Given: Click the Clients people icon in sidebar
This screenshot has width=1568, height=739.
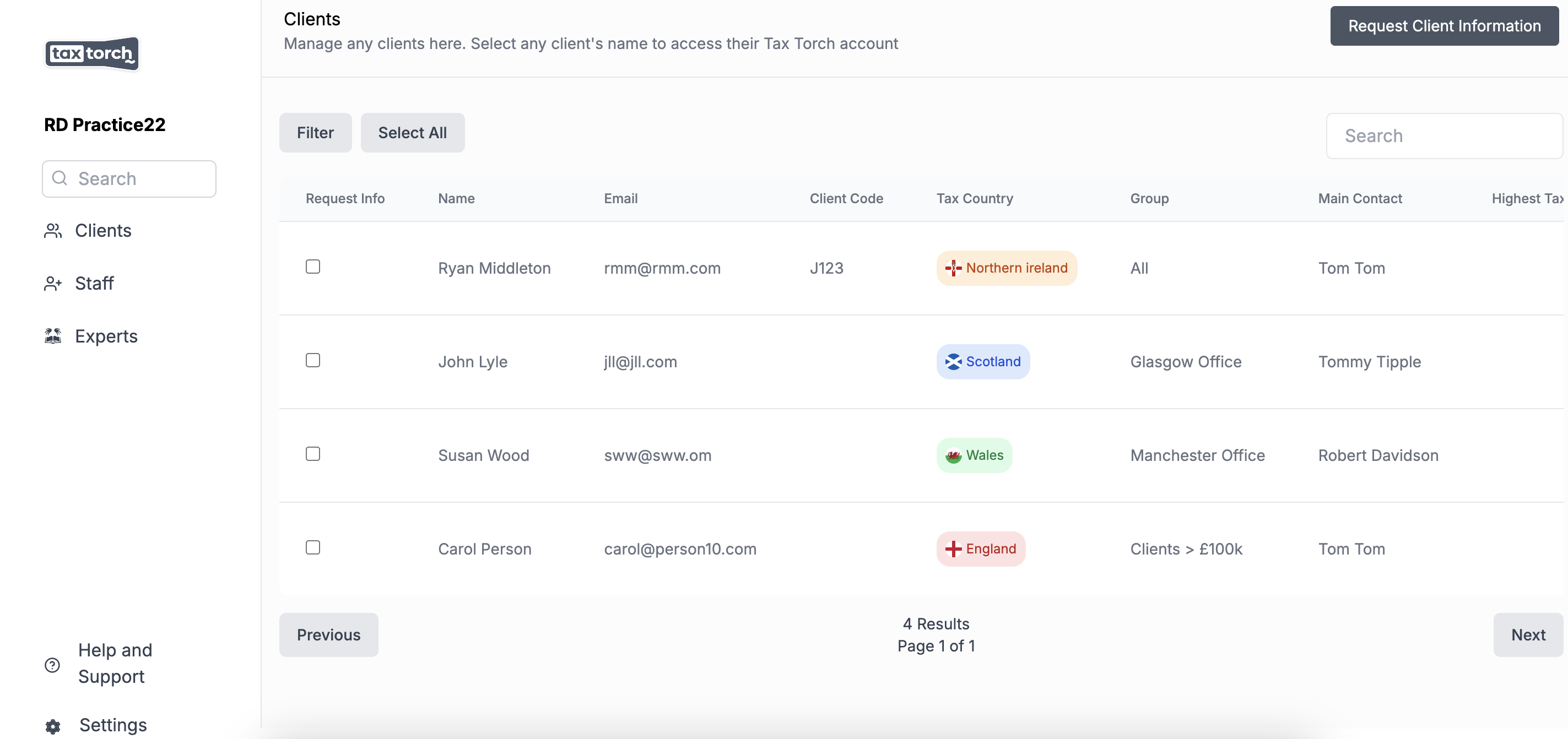Looking at the screenshot, I should click(53, 231).
